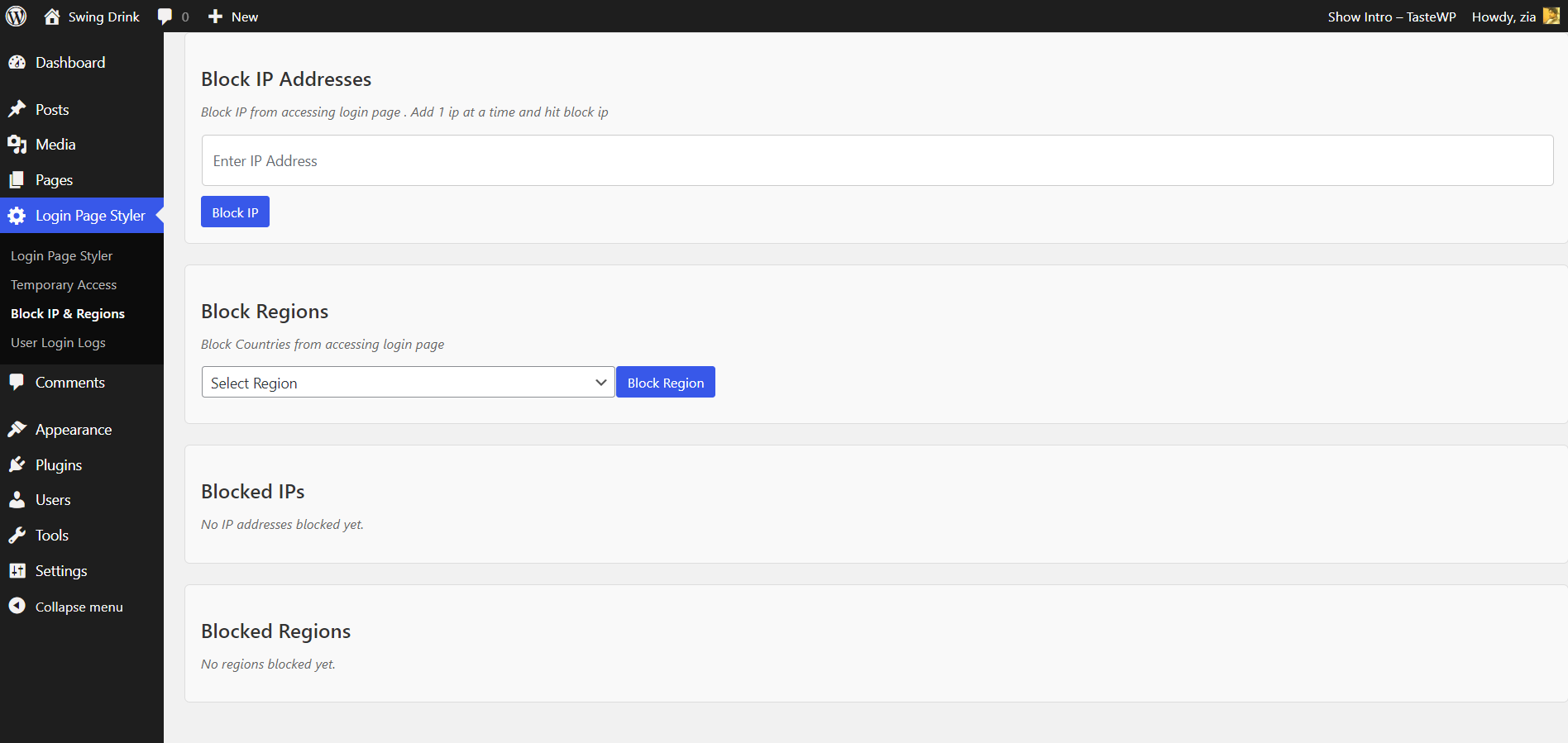
Task: Click the Media icon in sidebar
Action: click(17, 145)
